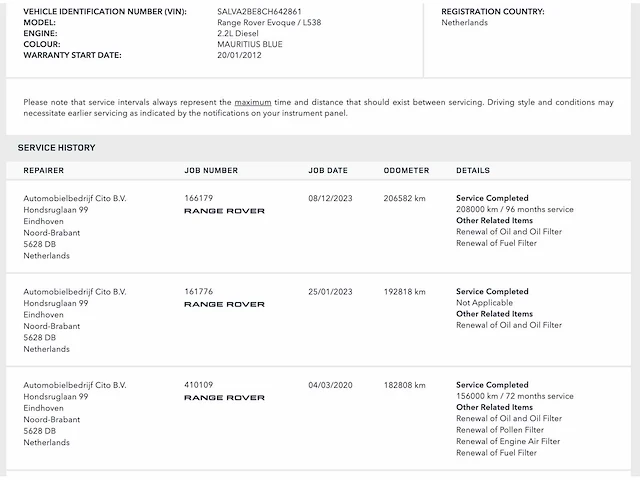Select the VIN number SALVA2BE8CH642861
Image resolution: width=640 pixels, height=480 pixels.
tap(259, 11)
